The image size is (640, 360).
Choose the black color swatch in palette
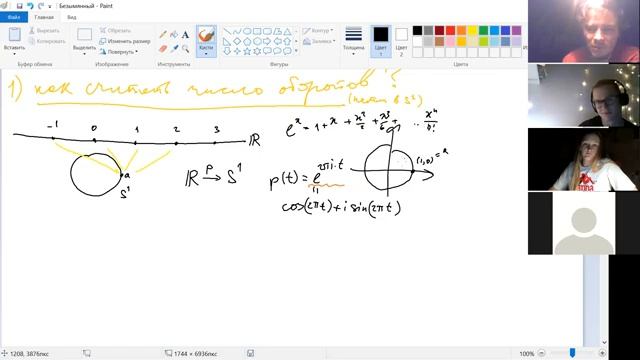pyautogui.click(x=417, y=31)
